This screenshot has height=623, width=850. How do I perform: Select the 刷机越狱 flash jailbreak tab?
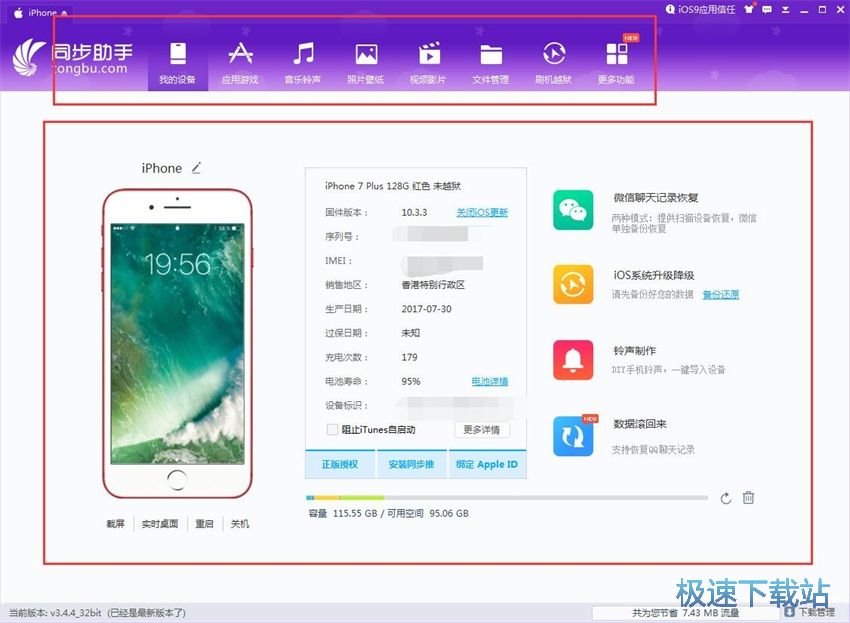coord(553,63)
